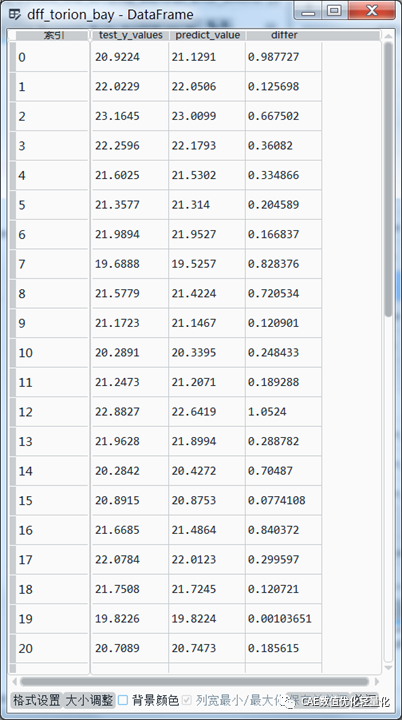This screenshot has width=402, height=720.
Task: Select cell with value 0.720534
Action: (x=283, y=293)
